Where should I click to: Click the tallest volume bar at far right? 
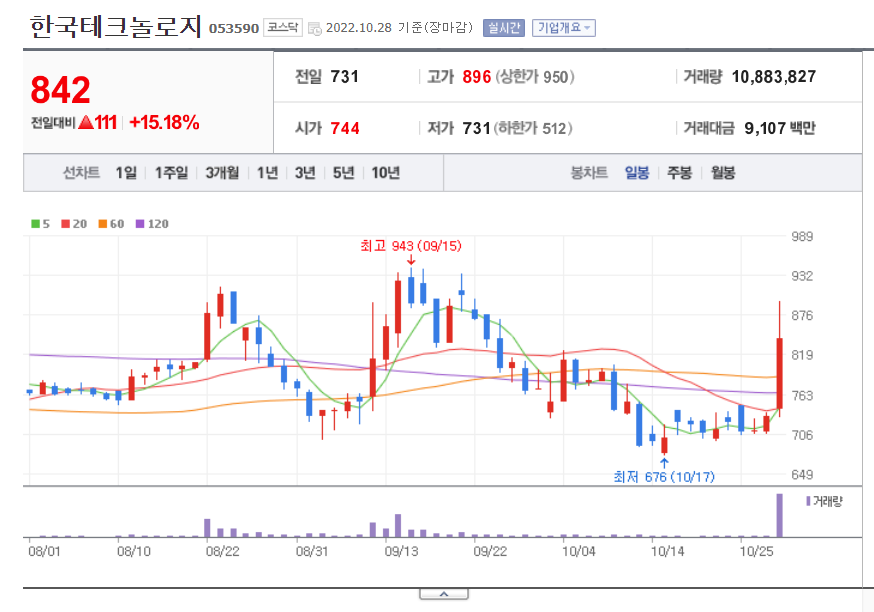780,516
